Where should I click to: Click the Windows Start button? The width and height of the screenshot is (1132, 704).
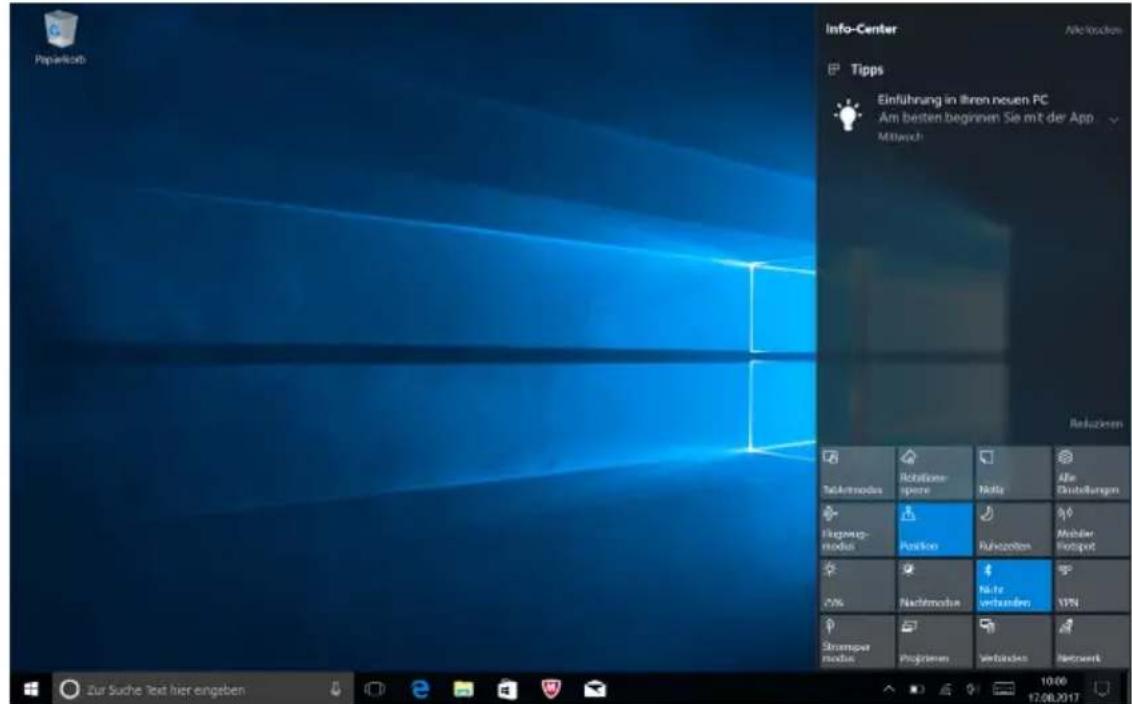[31, 690]
